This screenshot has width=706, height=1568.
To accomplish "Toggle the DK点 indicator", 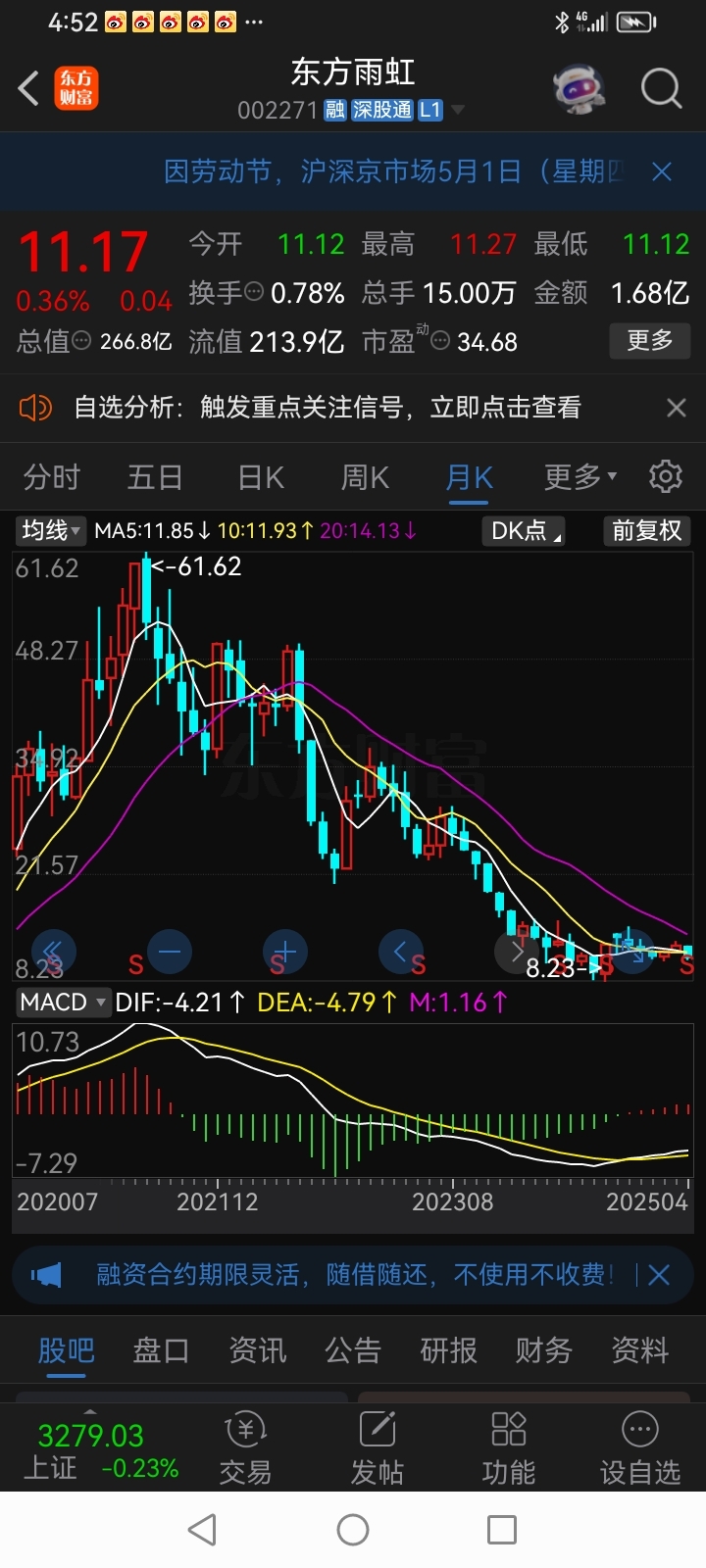I will (x=523, y=531).
